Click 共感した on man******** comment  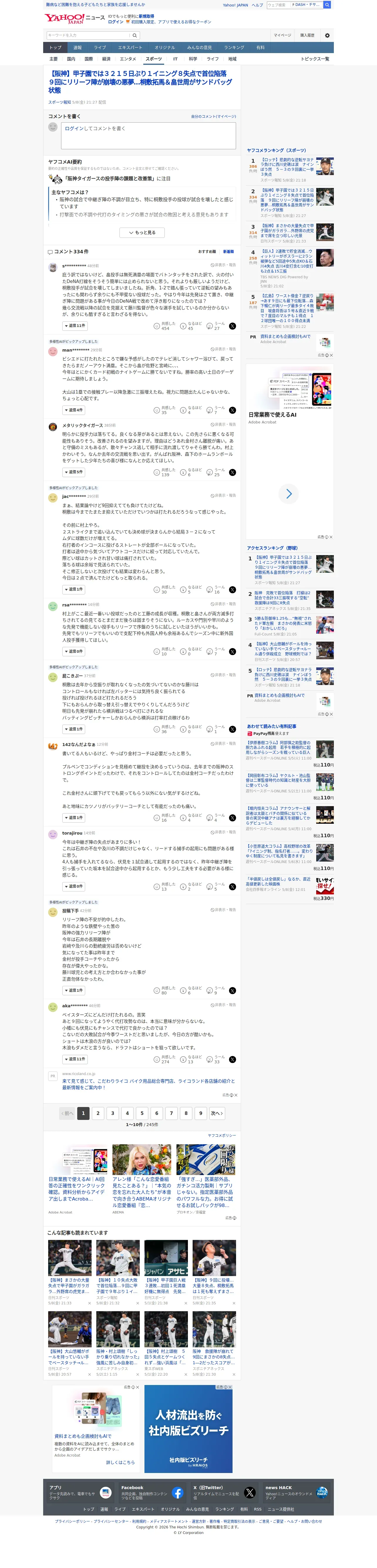pyautogui.click(x=165, y=410)
